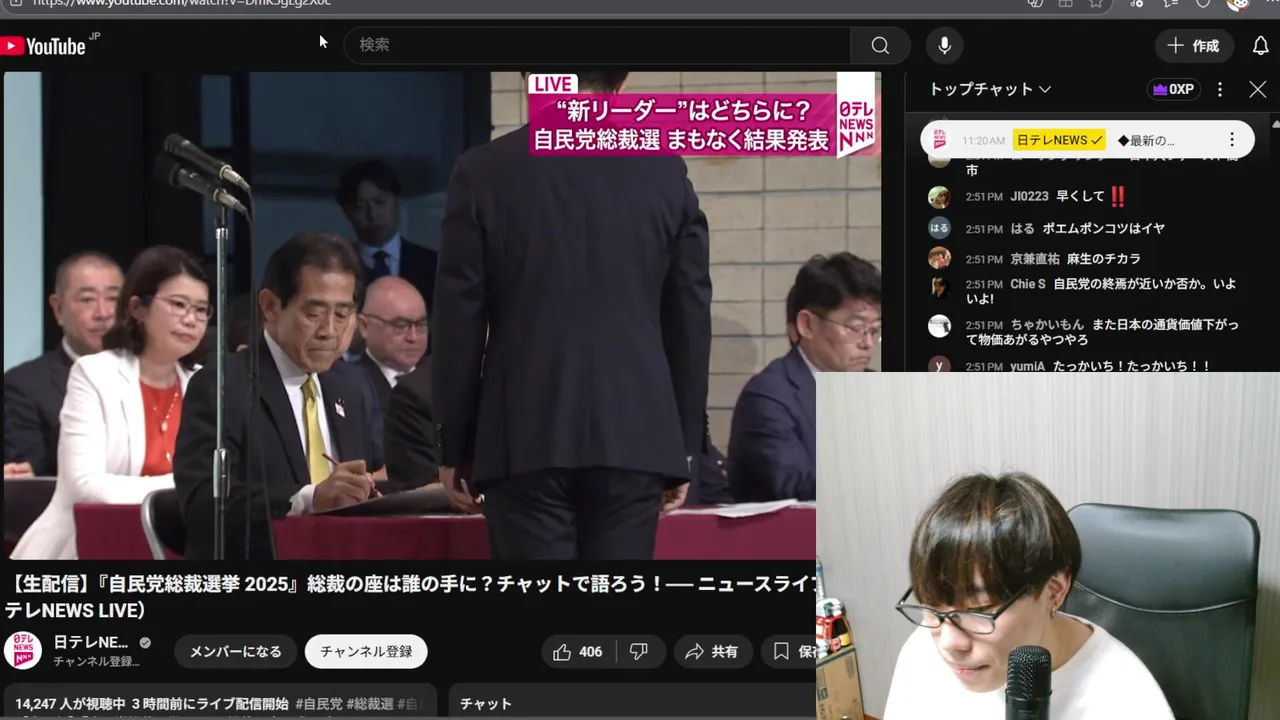The width and height of the screenshot is (1280, 720).
Task: Click the メンバーになる join button
Action: point(236,652)
